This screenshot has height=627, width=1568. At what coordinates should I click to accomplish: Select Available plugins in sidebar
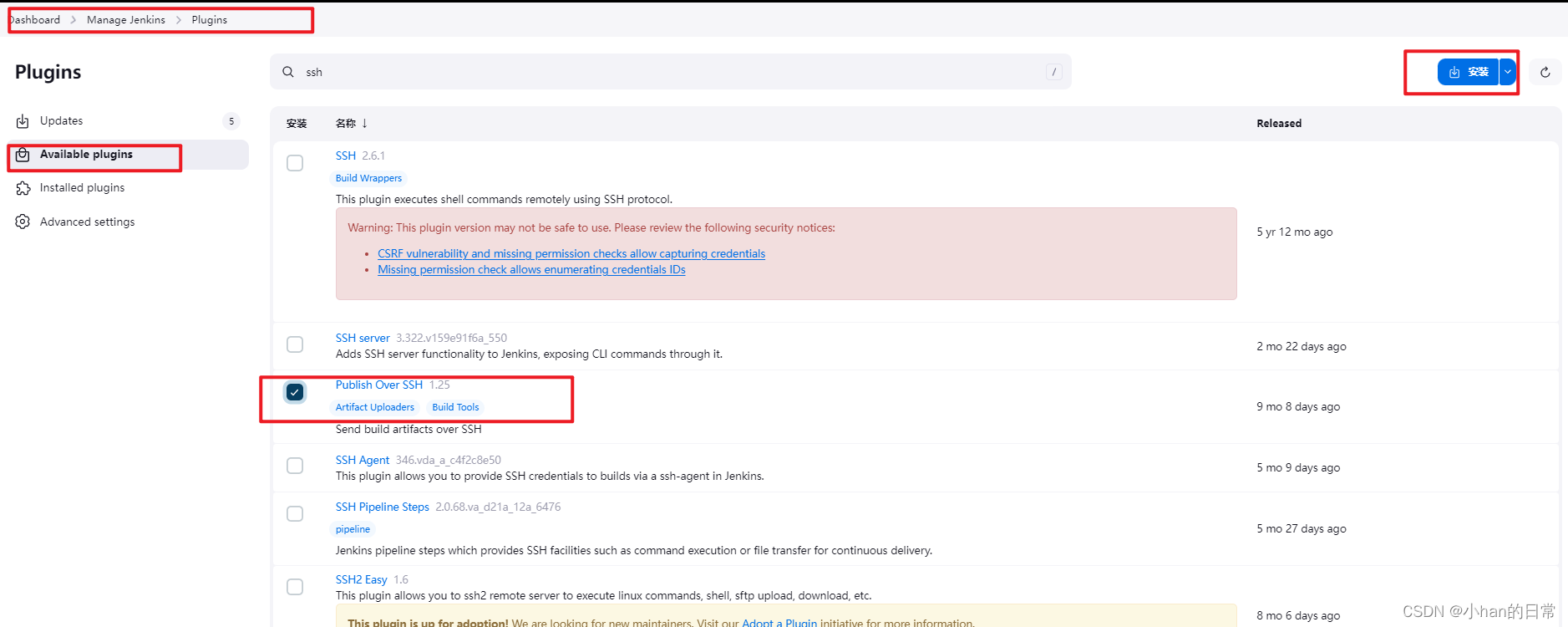coord(128,155)
